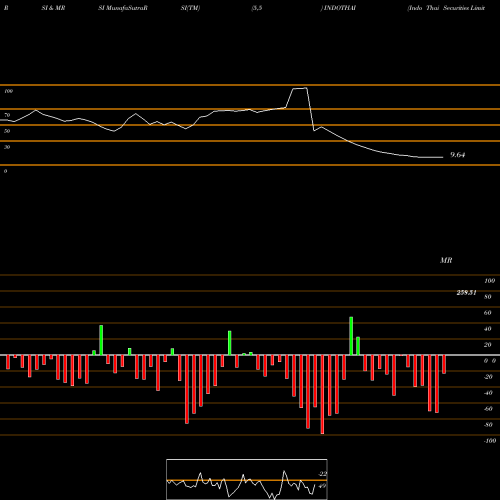
Task: Click the RSI axis label 100
Action: (x=8, y=91)
